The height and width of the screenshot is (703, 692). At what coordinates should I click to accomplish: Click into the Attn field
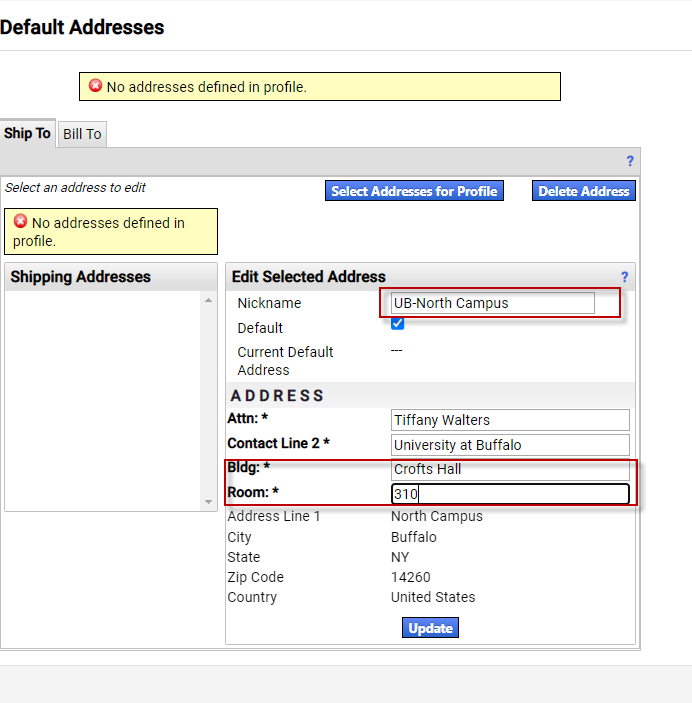click(x=510, y=420)
